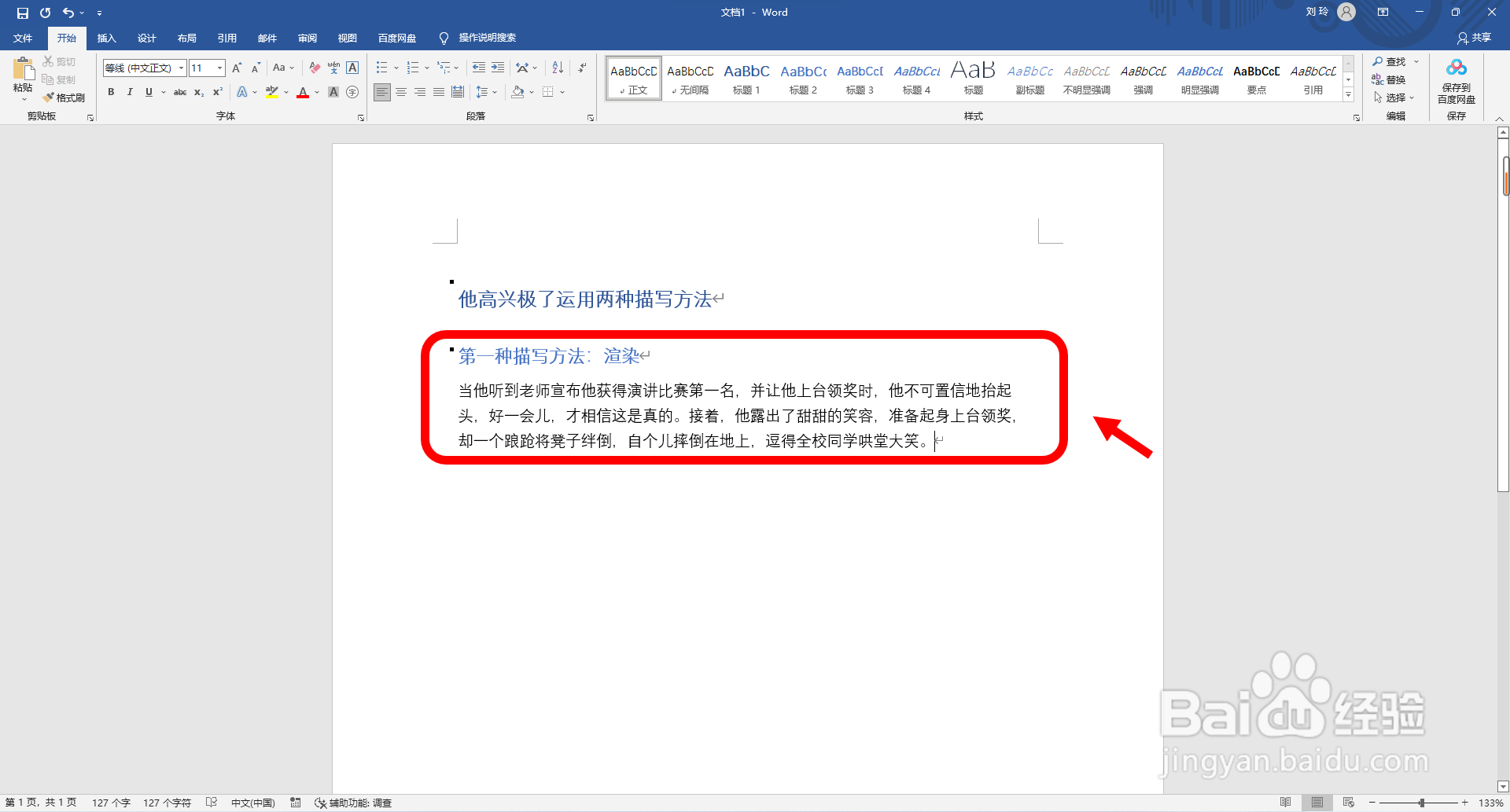
Task: Open the Change Case (Aa) dropdown
Action: click(283, 68)
